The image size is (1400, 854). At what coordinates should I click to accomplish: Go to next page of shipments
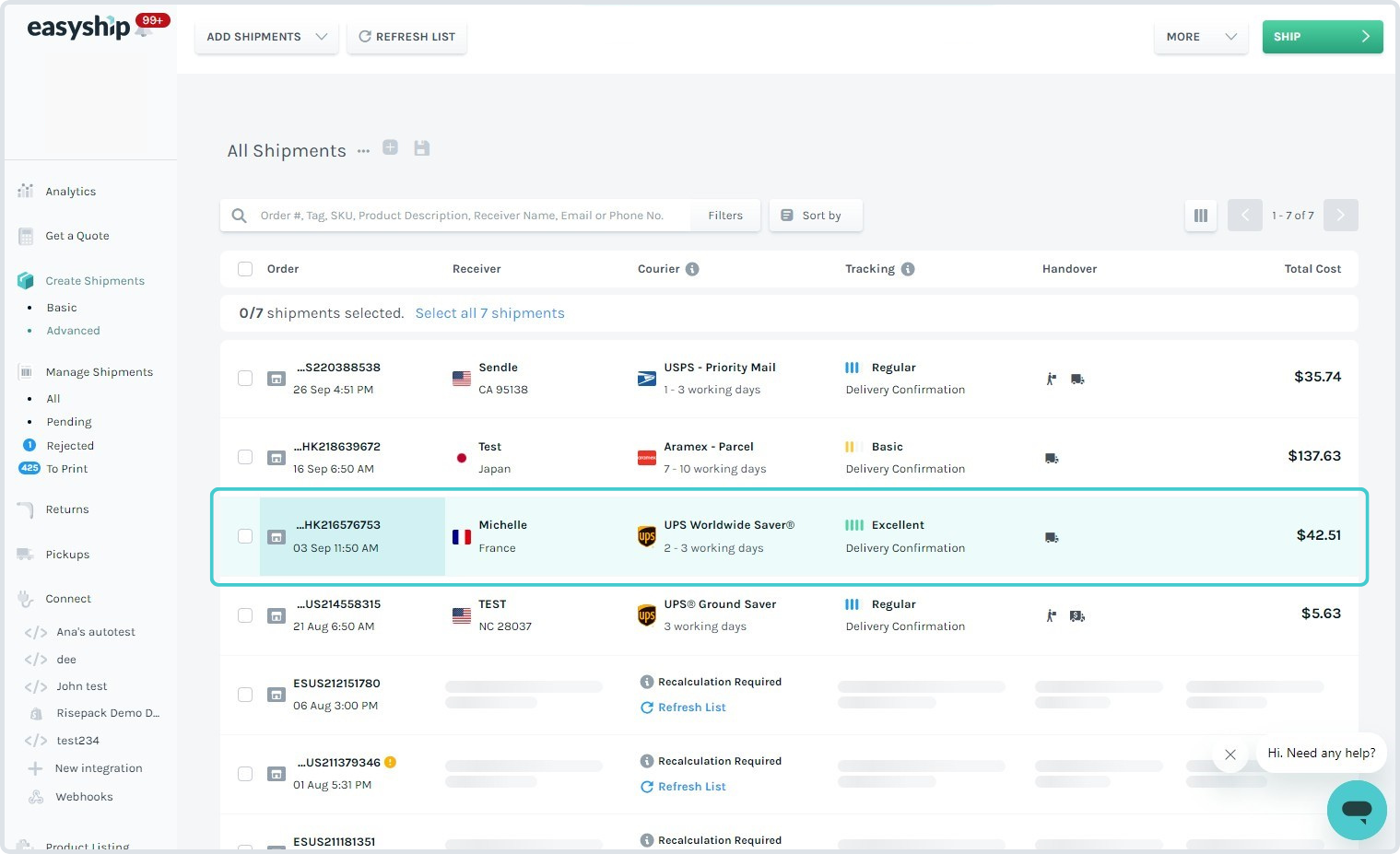[x=1341, y=216]
